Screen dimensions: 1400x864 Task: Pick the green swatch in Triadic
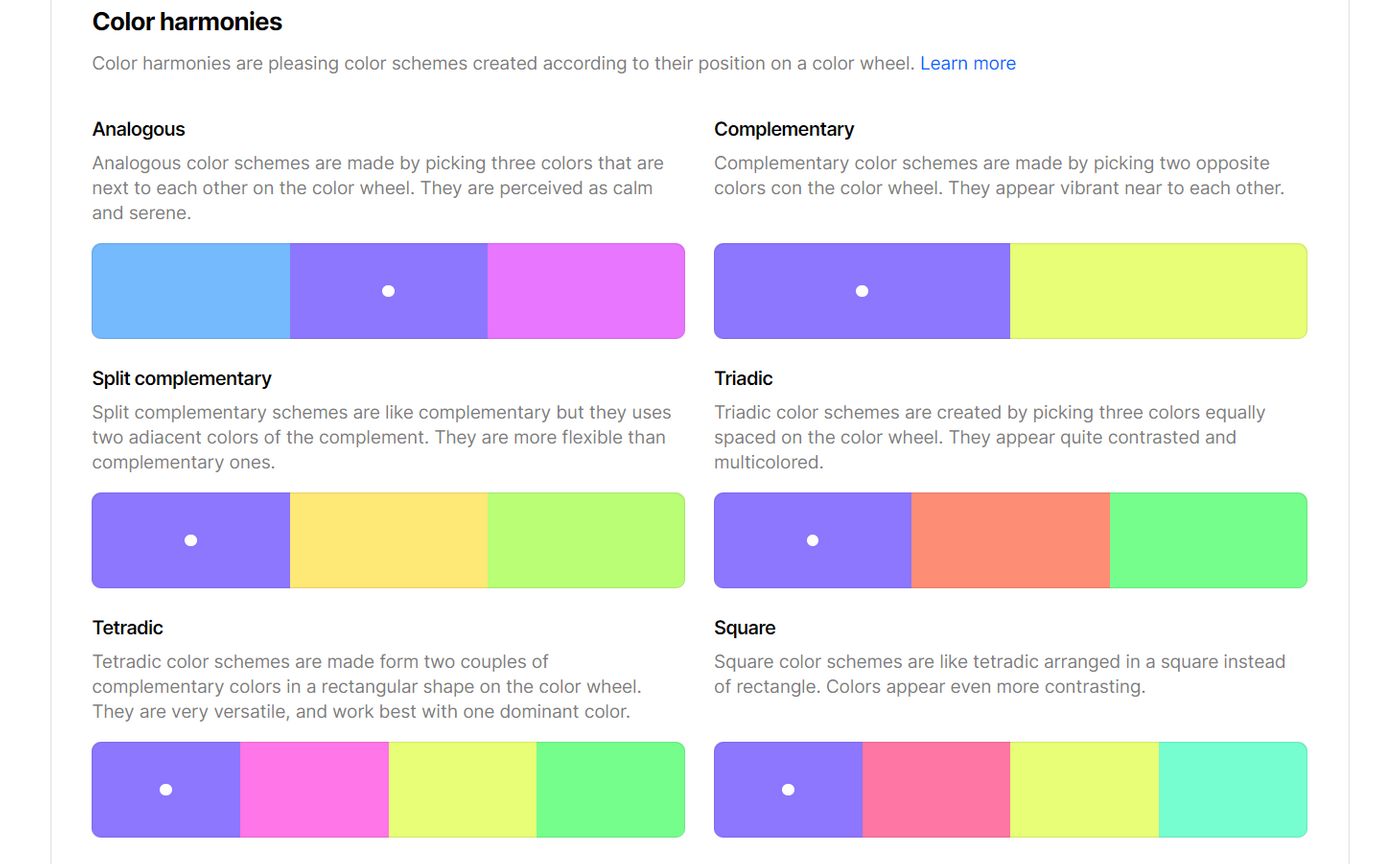tap(1208, 540)
